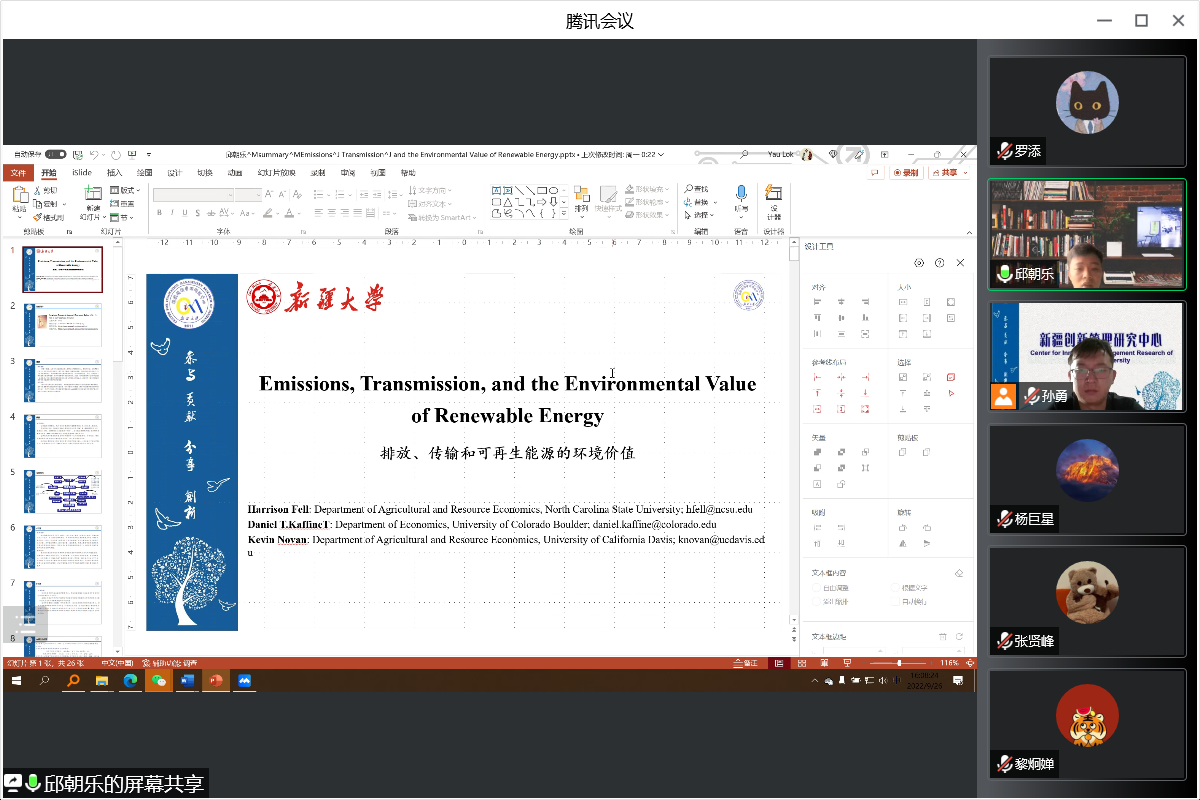This screenshot has width=1200, height=800.
Task: Click the first red guide icon under 参考线布局
Action: tap(817, 377)
